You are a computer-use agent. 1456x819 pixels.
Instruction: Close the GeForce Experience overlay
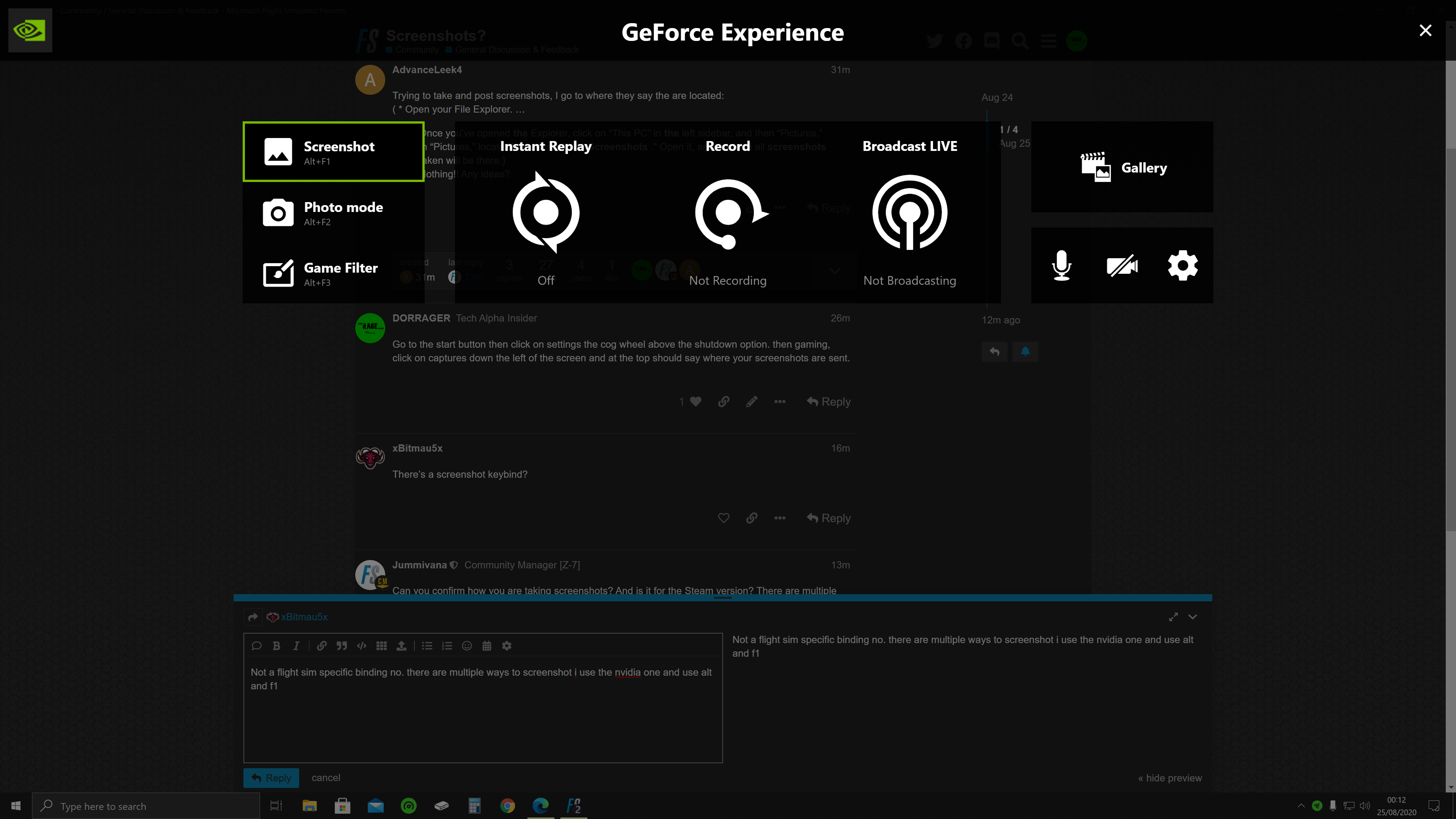[1425, 30]
